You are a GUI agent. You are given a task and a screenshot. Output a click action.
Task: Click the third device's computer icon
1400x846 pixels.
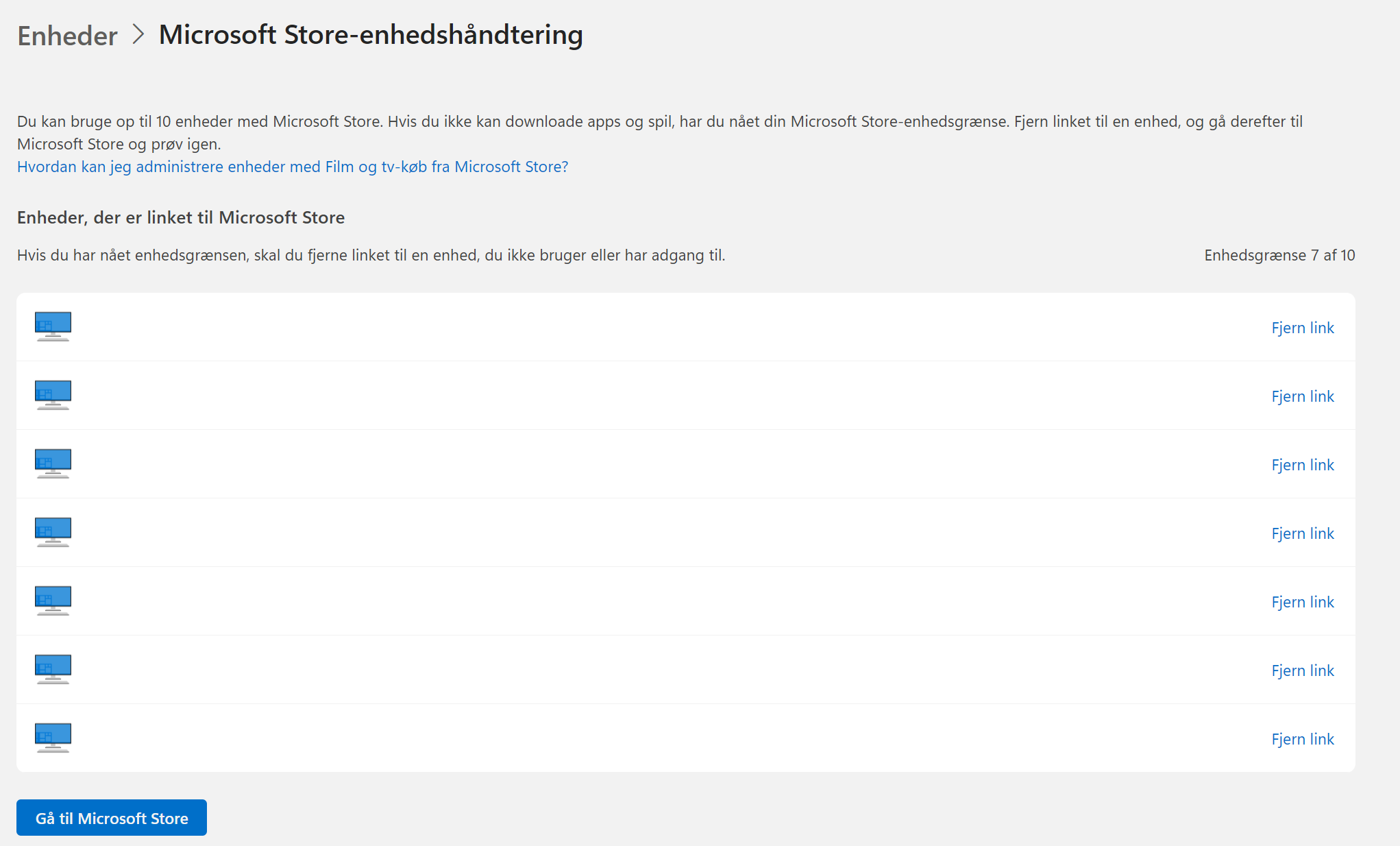(53, 464)
